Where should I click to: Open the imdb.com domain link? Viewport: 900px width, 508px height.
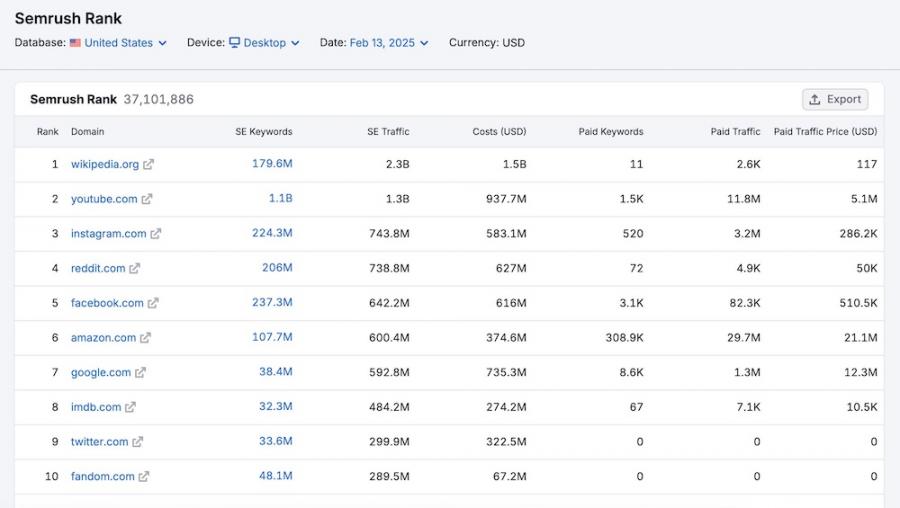[96, 407]
